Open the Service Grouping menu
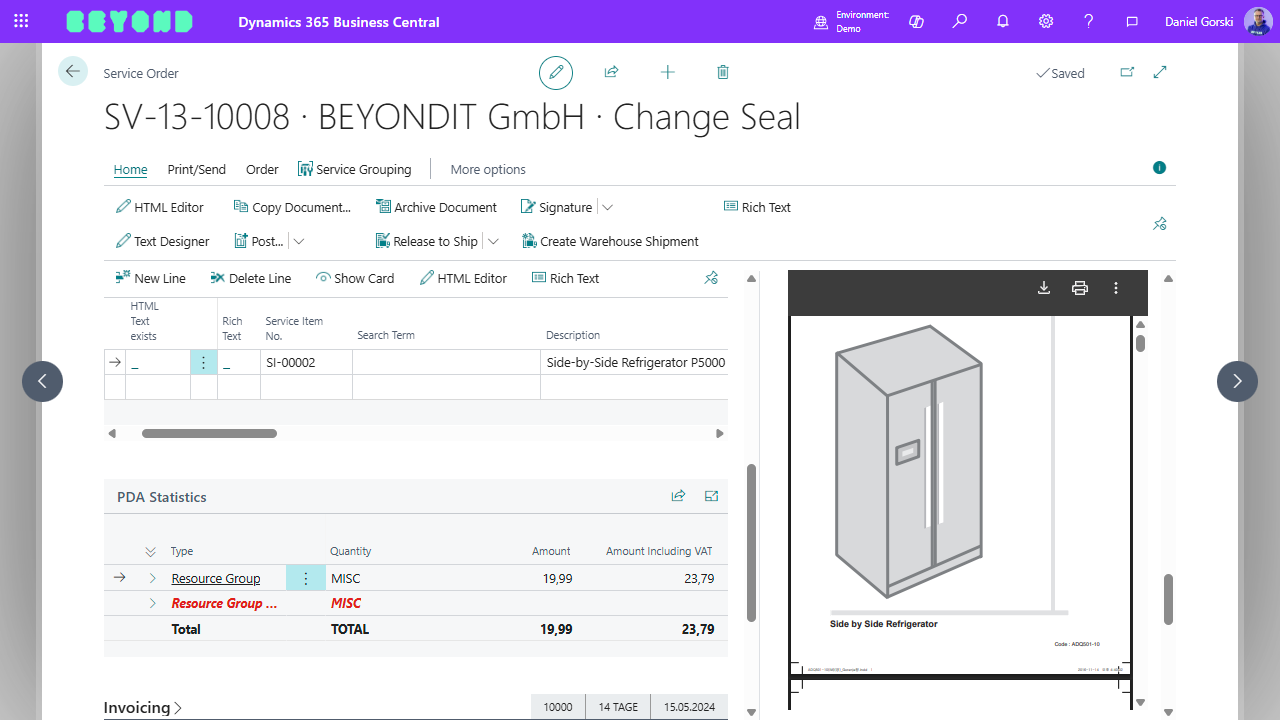Image resolution: width=1280 pixels, height=720 pixels. click(x=355, y=169)
